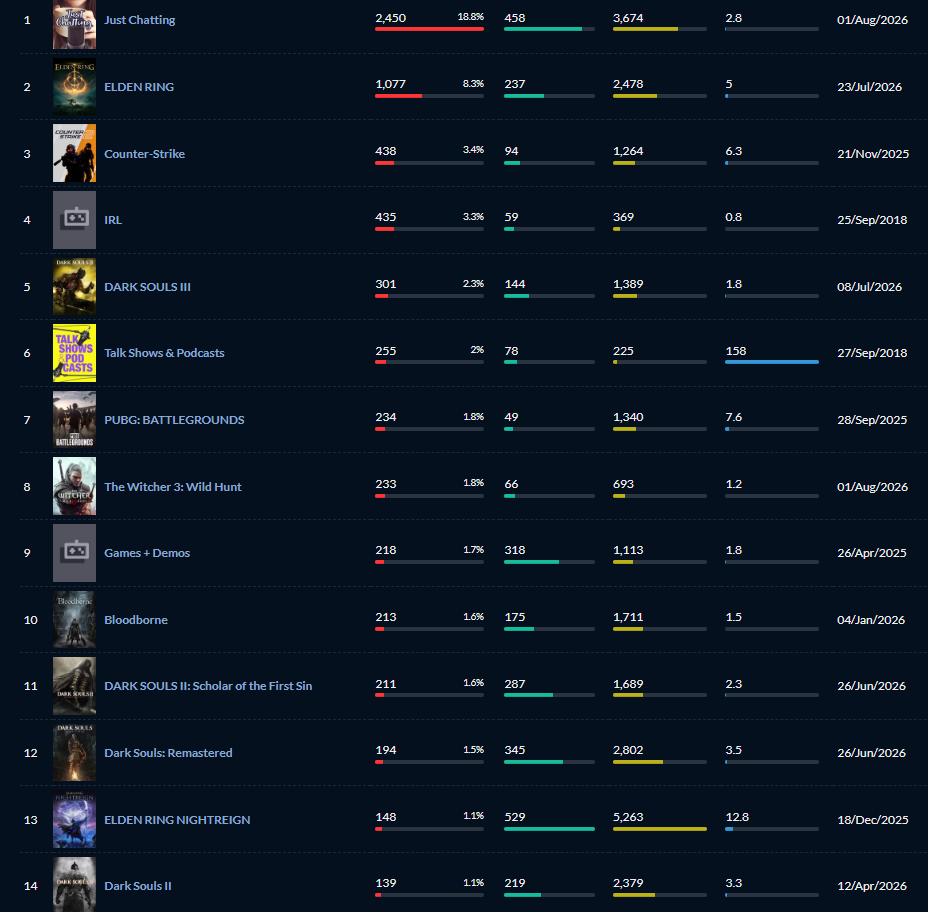Image resolution: width=928 pixels, height=912 pixels.
Task: Go to the DARK SOULS III link
Action: [147, 286]
